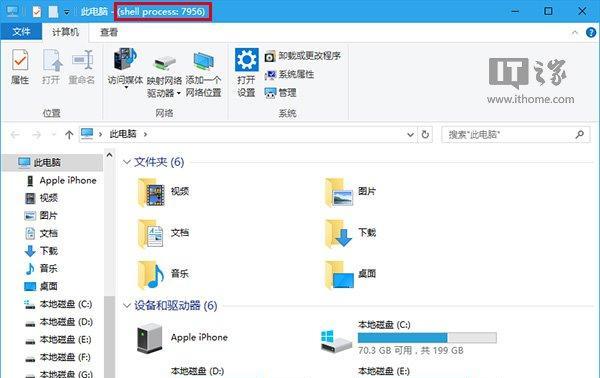Select the 音乐 music folder icon
The width and height of the screenshot is (600, 378).
tap(151, 275)
